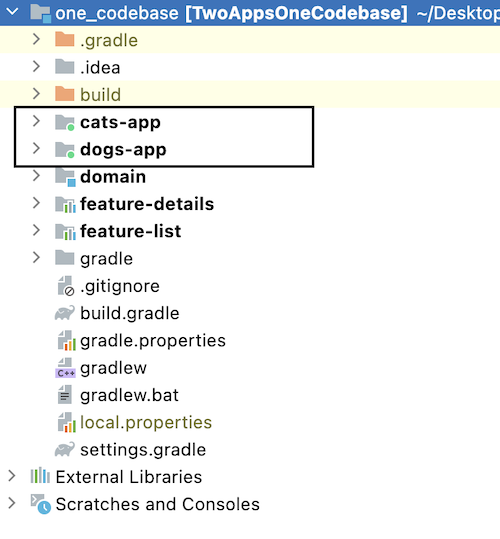Collapse the one_codebase project root
Image resolution: width=500 pixels, height=539 pixels.
tap(12, 12)
